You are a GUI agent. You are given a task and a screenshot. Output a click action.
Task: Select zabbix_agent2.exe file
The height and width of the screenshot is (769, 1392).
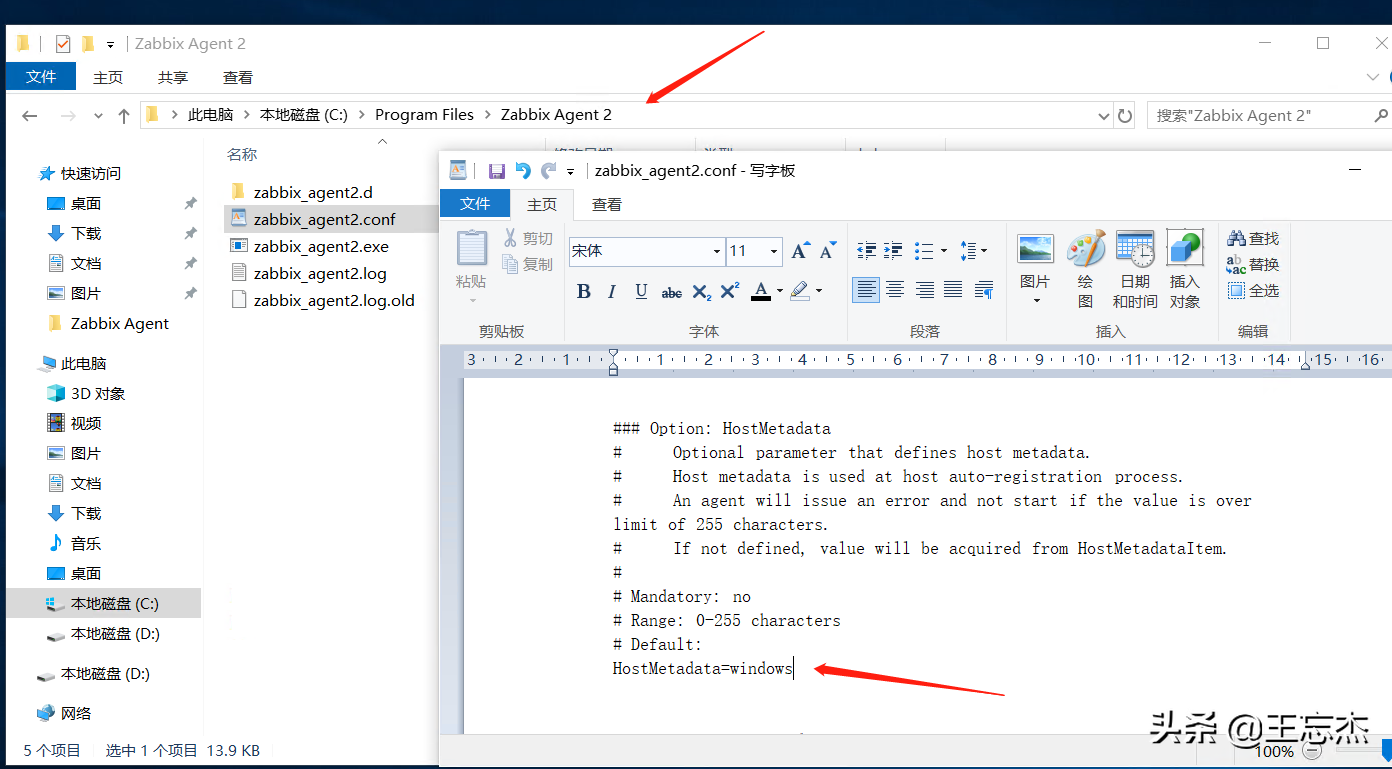coord(321,246)
